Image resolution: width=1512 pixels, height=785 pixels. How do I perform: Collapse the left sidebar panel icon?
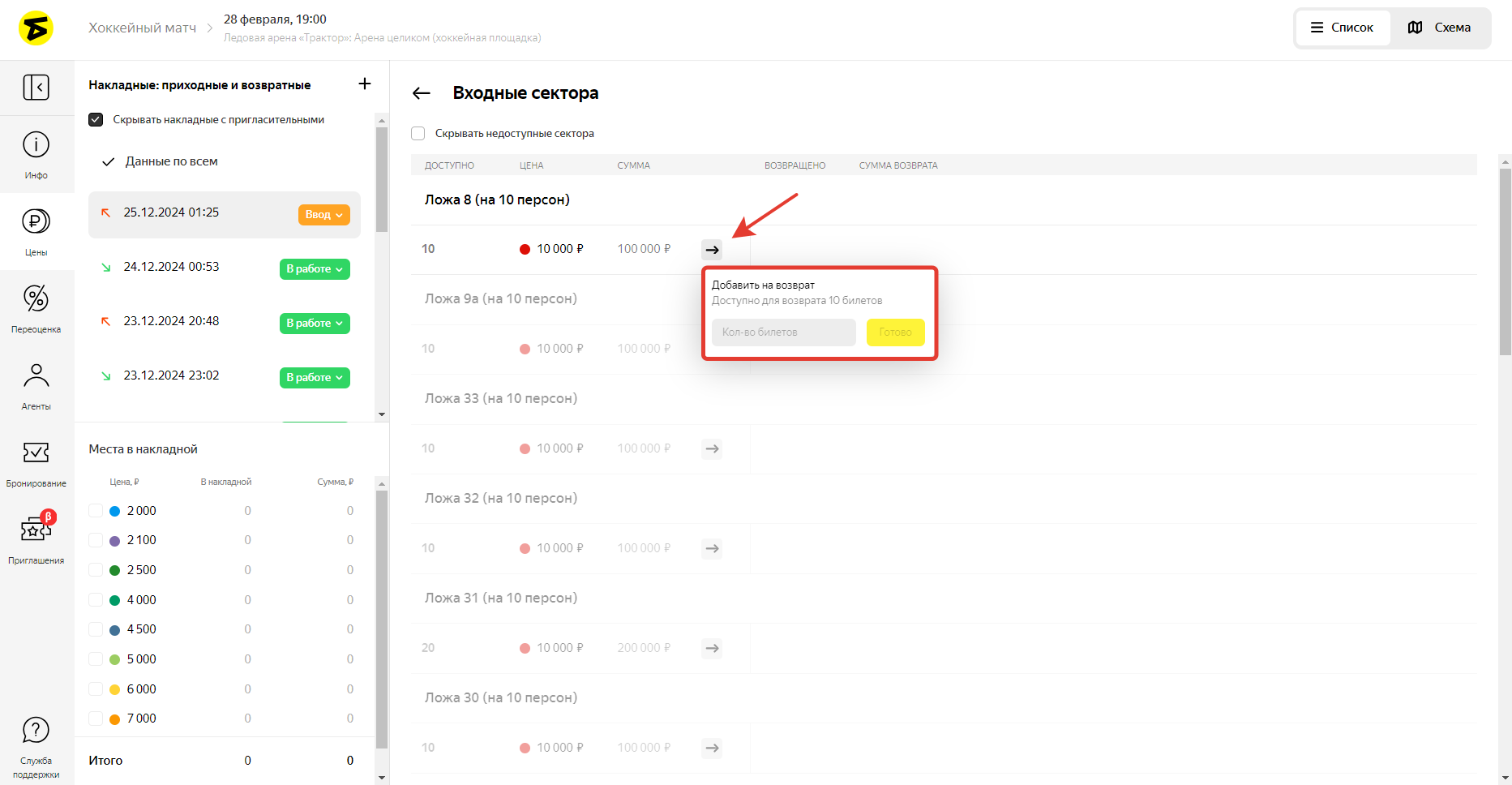tap(36, 87)
